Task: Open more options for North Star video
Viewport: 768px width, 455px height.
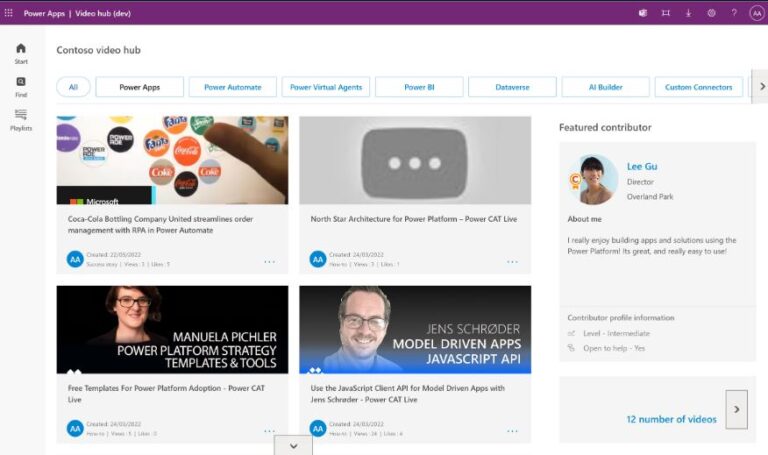Action: pyautogui.click(x=512, y=262)
